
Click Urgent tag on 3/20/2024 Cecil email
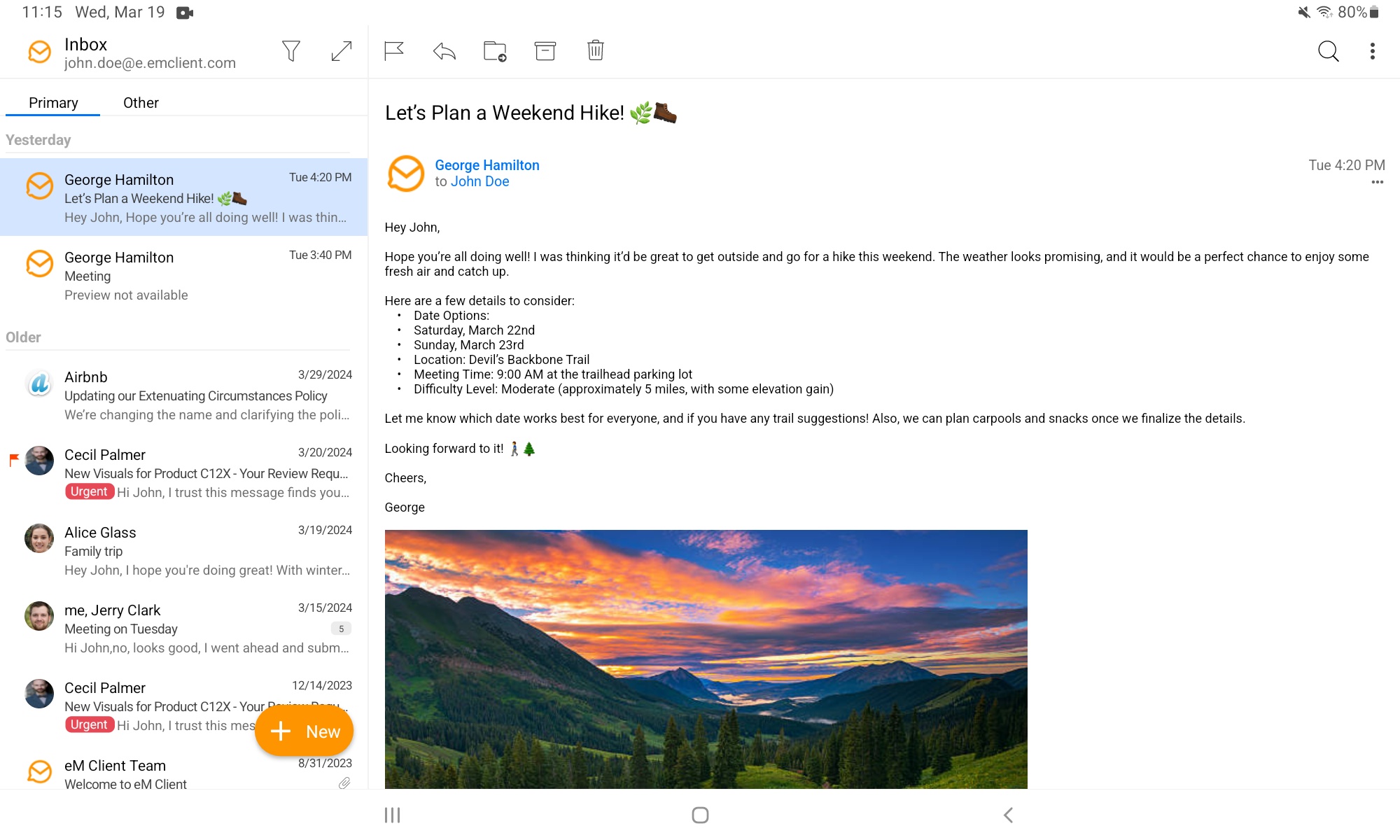coord(90,491)
